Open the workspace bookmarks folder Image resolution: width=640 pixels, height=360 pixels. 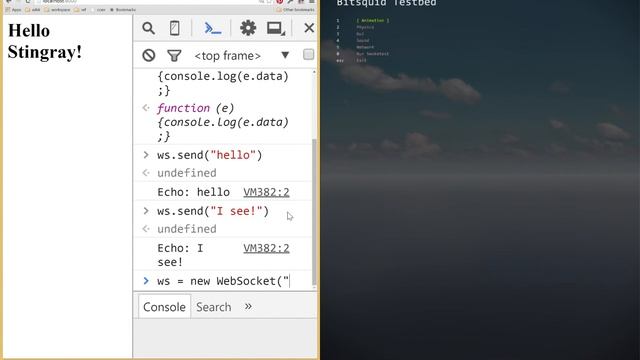click(x=57, y=9)
